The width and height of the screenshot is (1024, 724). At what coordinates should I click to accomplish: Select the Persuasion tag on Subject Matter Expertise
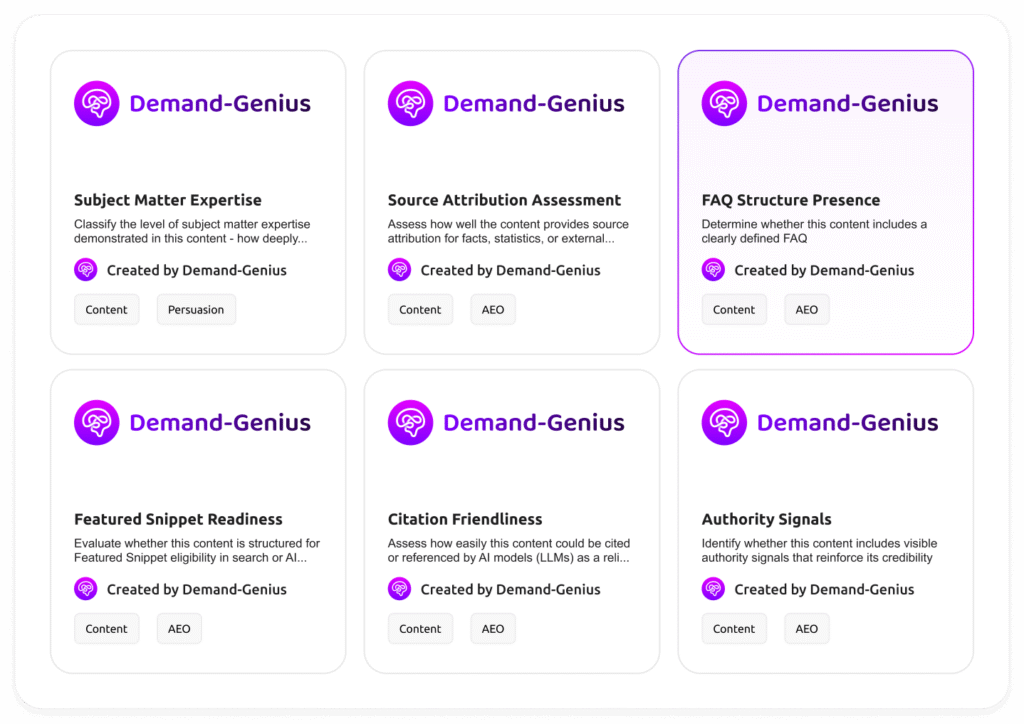pos(196,310)
